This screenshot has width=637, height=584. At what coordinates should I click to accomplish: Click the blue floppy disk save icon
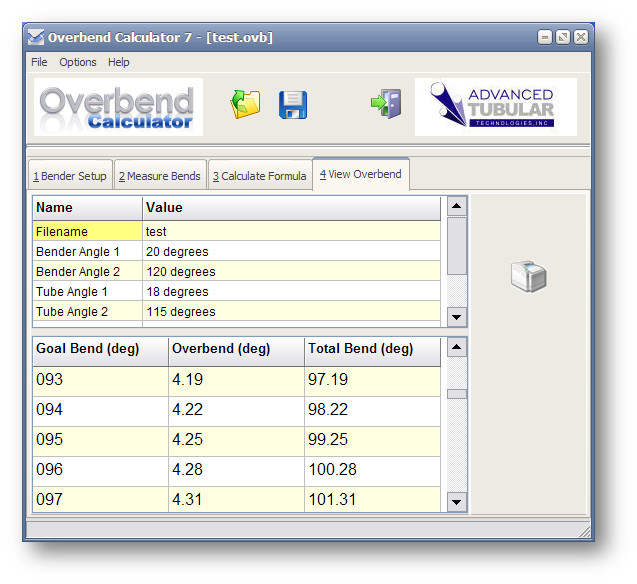point(293,105)
